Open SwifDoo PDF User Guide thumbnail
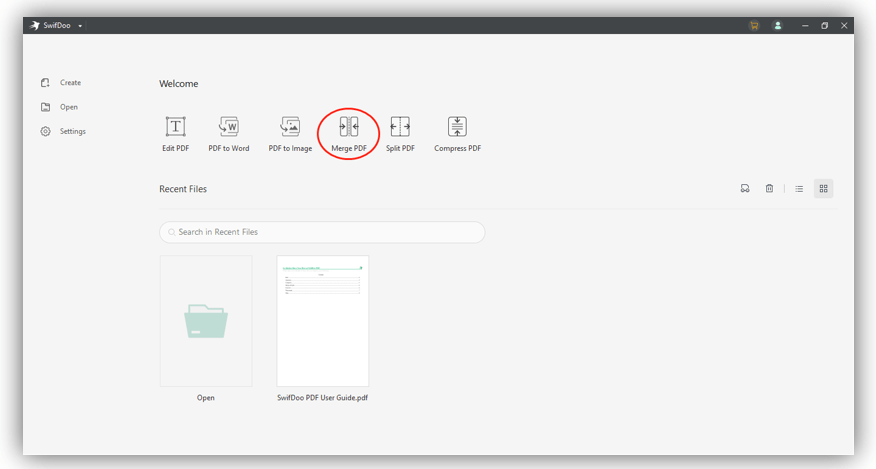This screenshot has width=876, height=469. click(x=323, y=321)
